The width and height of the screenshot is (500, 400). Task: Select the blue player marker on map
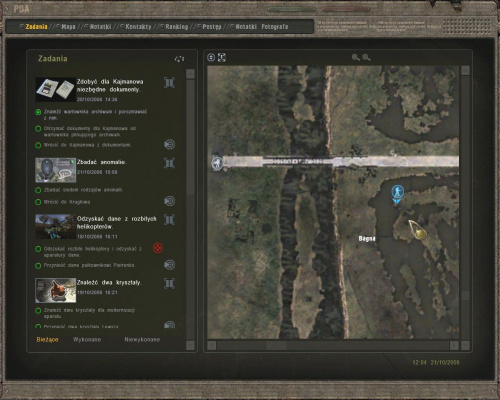397,194
